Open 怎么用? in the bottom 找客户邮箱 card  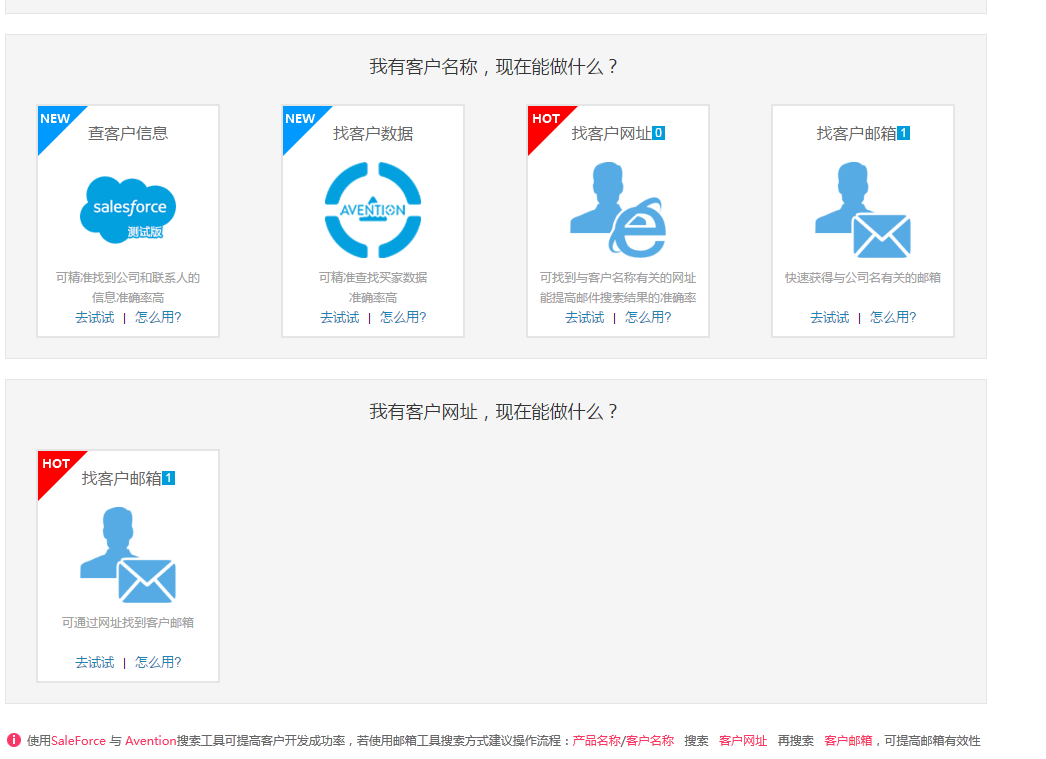click(158, 662)
